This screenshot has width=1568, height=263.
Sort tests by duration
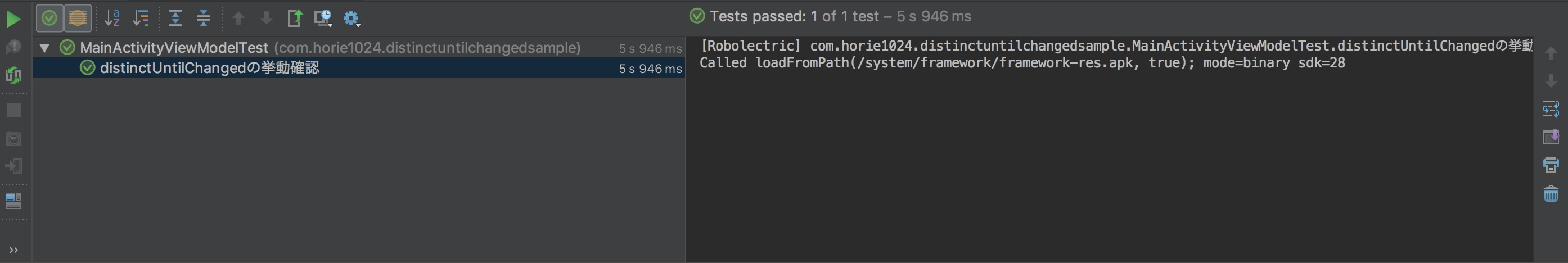[141, 18]
